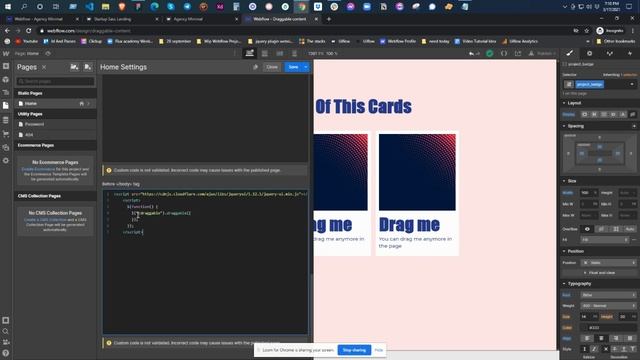Collapse the Spacing section
Viewport: 640px width, 360px height.
(x=576, y=126)
